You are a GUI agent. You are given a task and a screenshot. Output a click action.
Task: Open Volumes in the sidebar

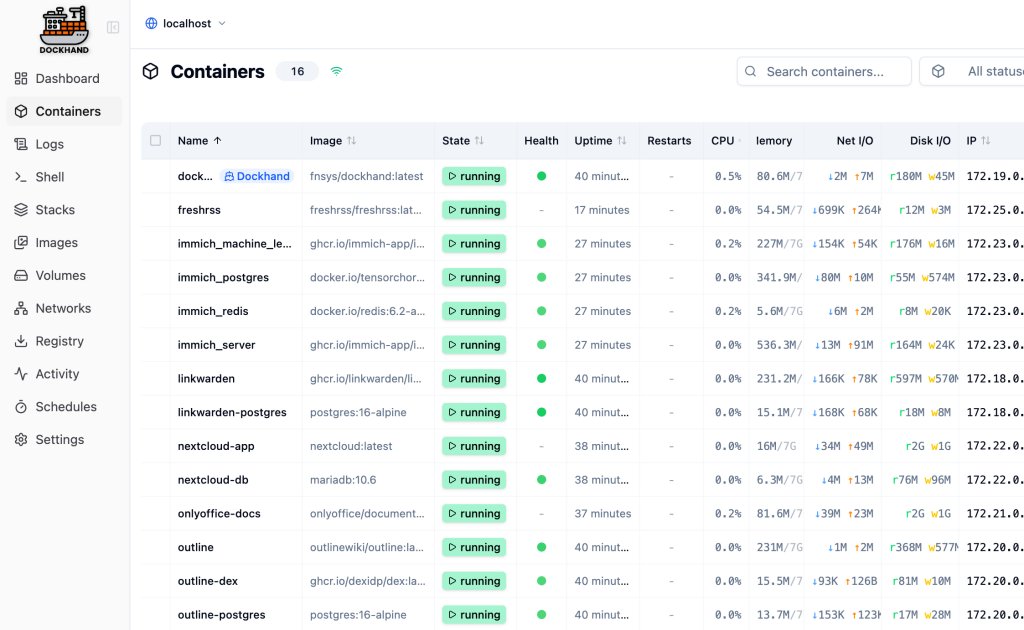60,275
